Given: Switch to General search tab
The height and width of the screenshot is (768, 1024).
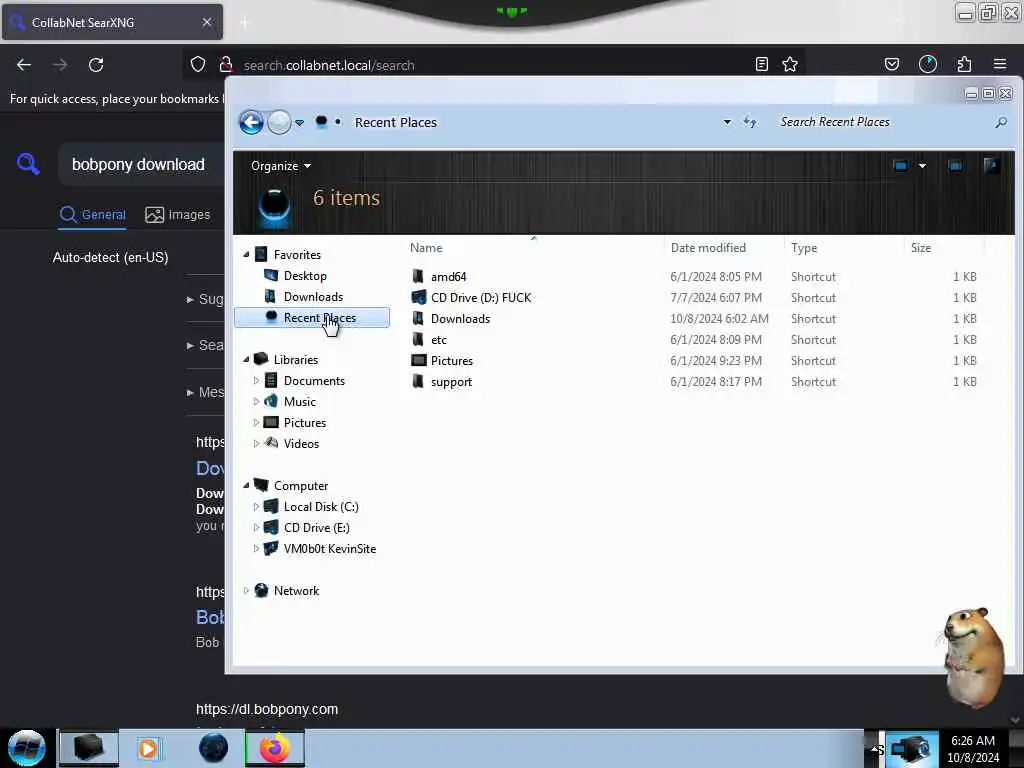Looking at the screenshot, I should point(93,214).
